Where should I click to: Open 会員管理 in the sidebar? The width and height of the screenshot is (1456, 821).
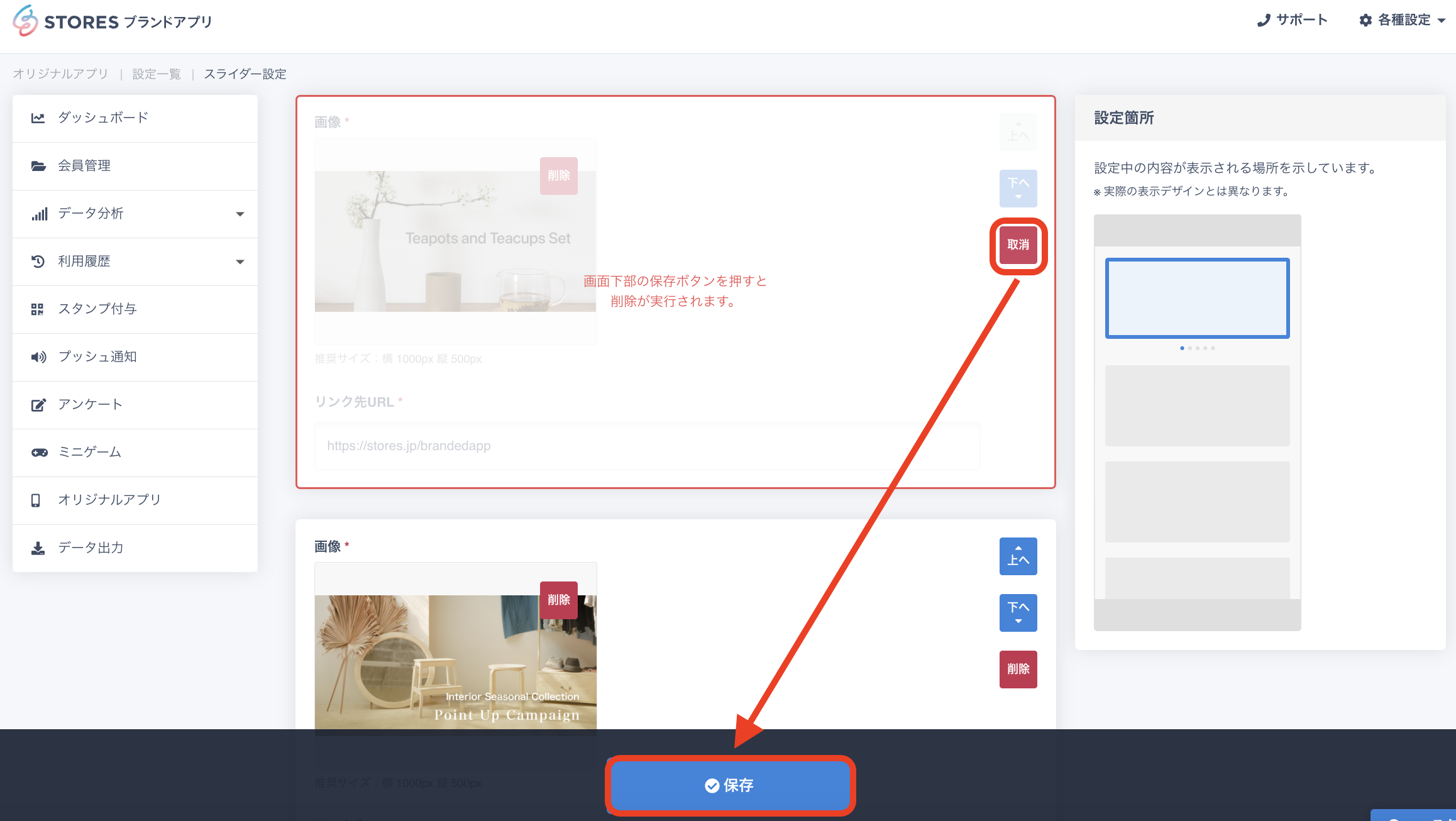click(x=135, y=166)
